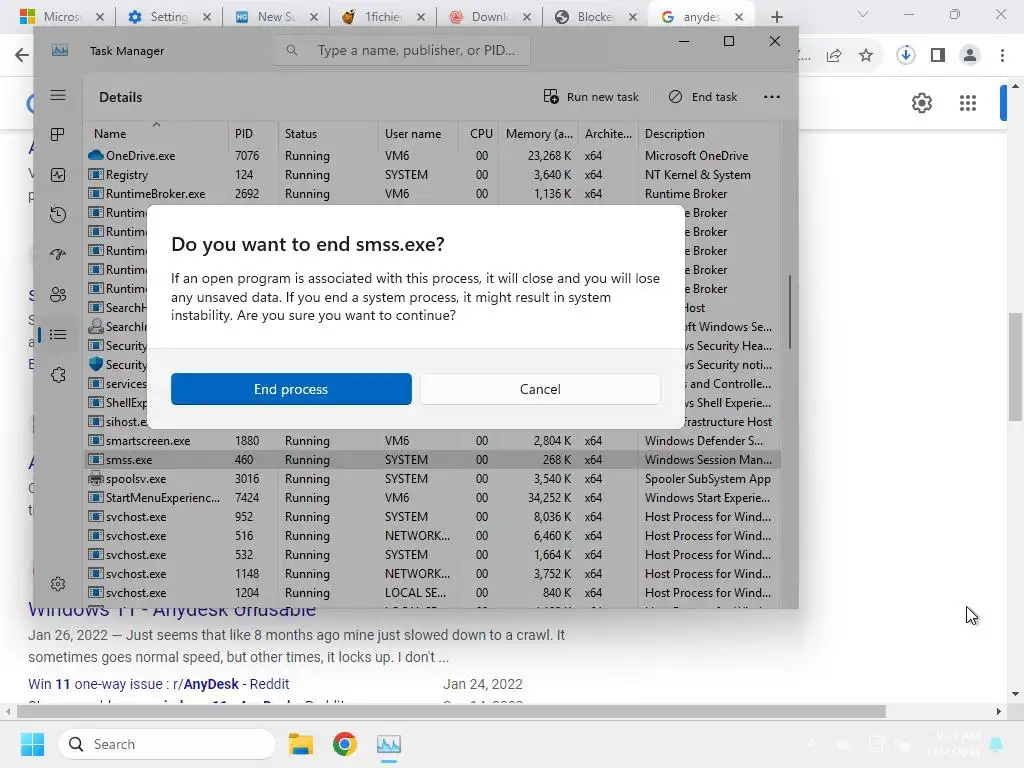This screenshot has width=1024, height=768.
Task: Switch to the 1fichier browser tab
Action: [383, 17]
